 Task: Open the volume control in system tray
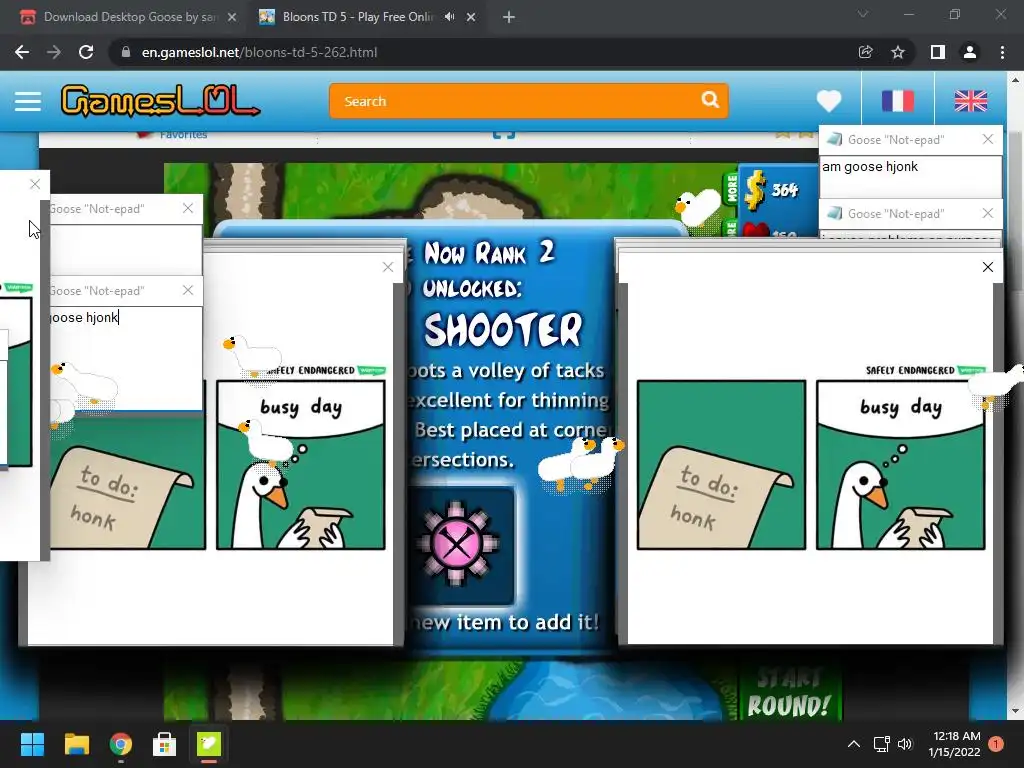(x=904, y=744)
